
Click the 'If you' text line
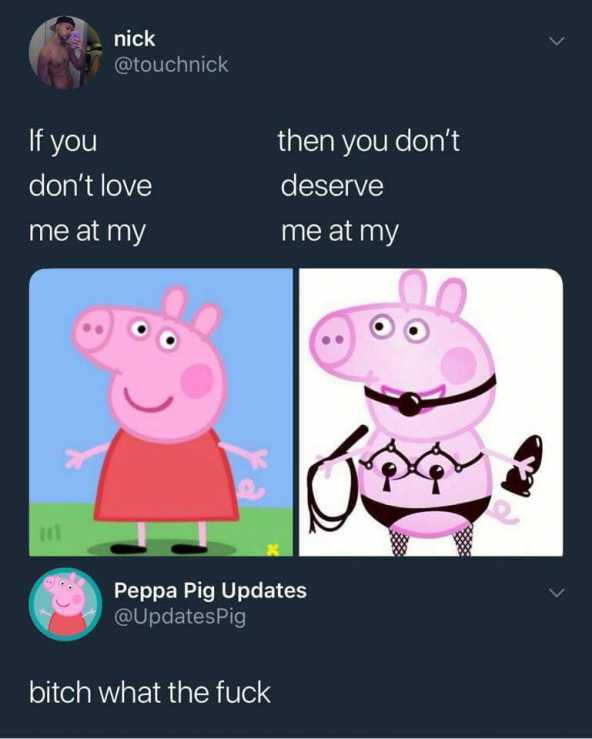[x=63, y=141]
